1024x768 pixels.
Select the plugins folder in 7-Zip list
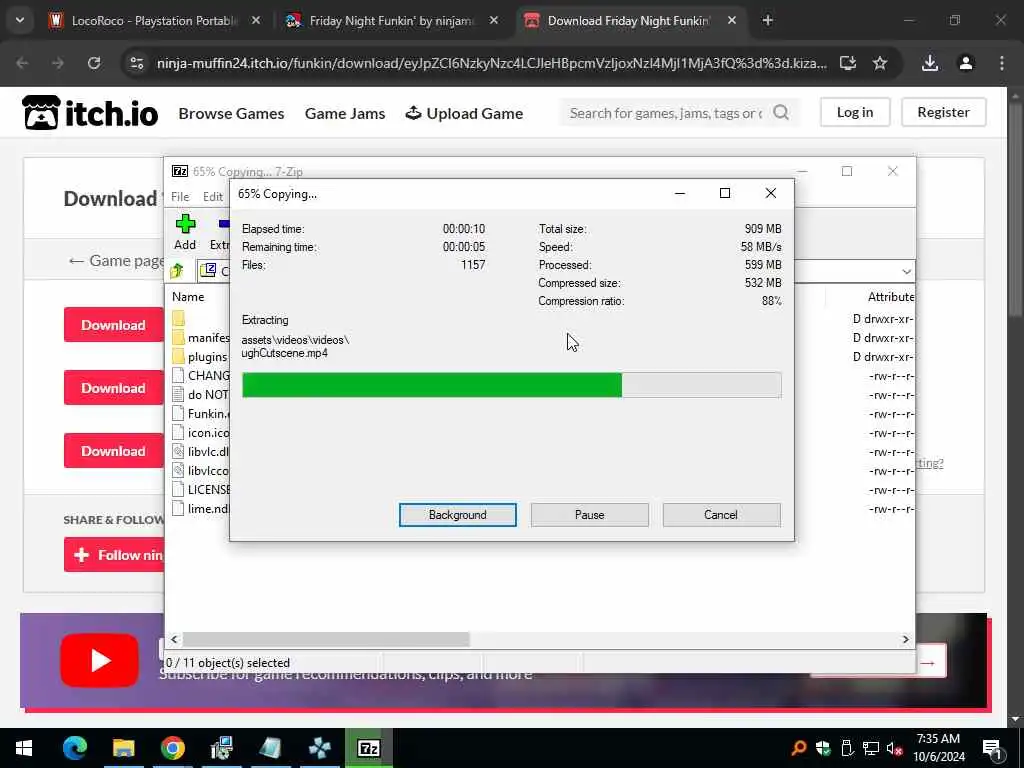(x=200, y=357)
